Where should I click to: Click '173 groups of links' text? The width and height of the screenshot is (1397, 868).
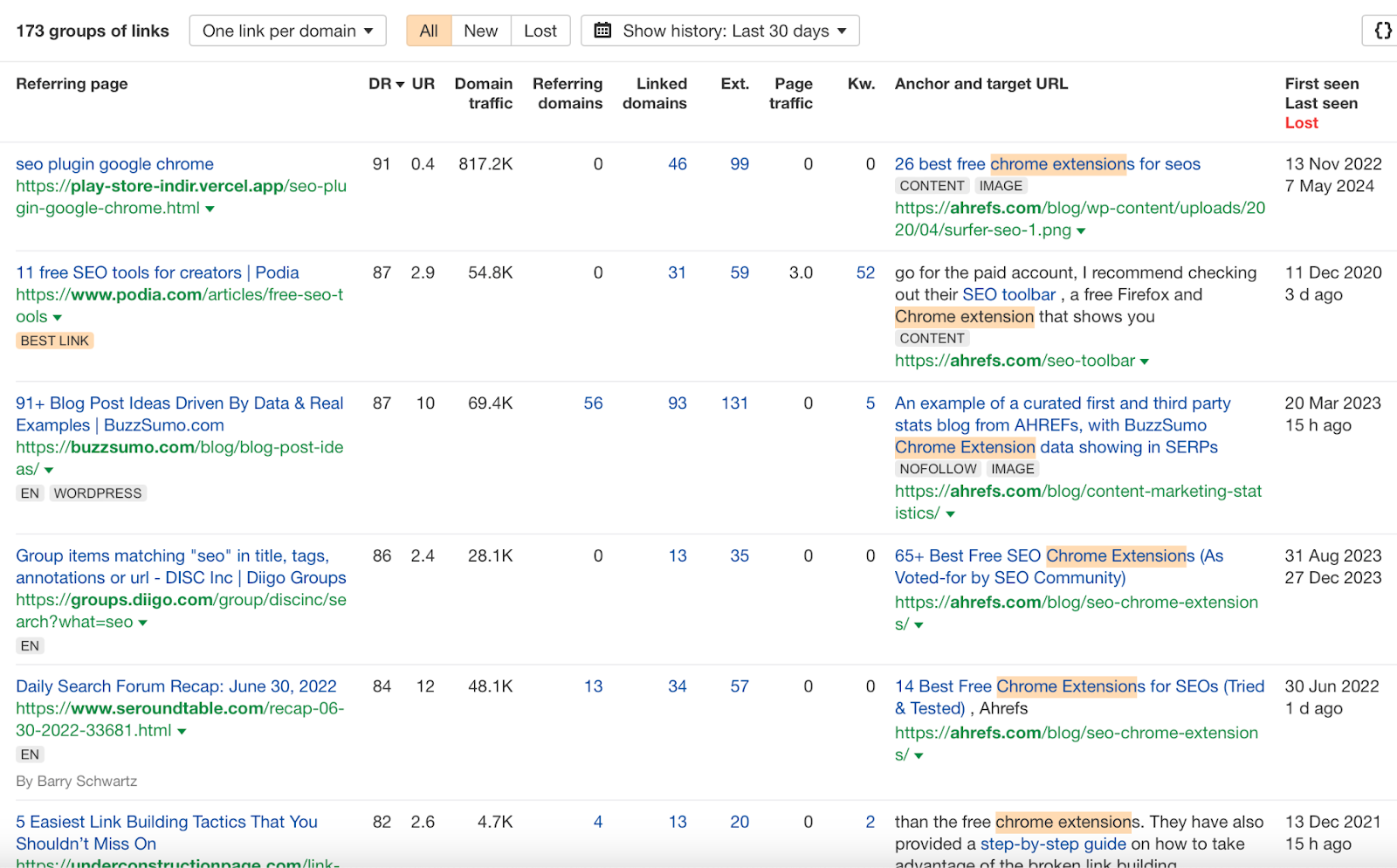(93, 31)
